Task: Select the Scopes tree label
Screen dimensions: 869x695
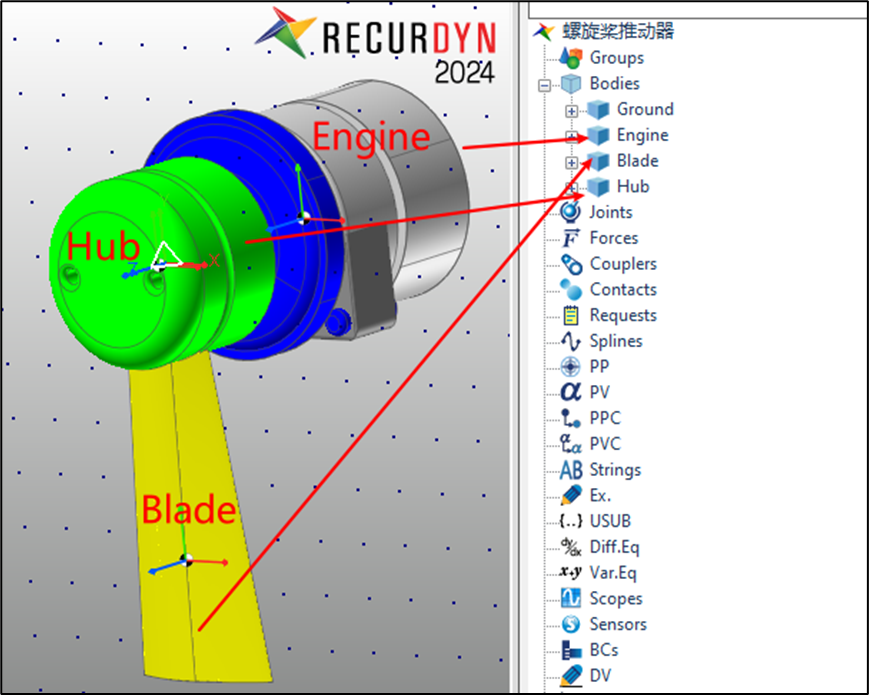Action: 616,599
